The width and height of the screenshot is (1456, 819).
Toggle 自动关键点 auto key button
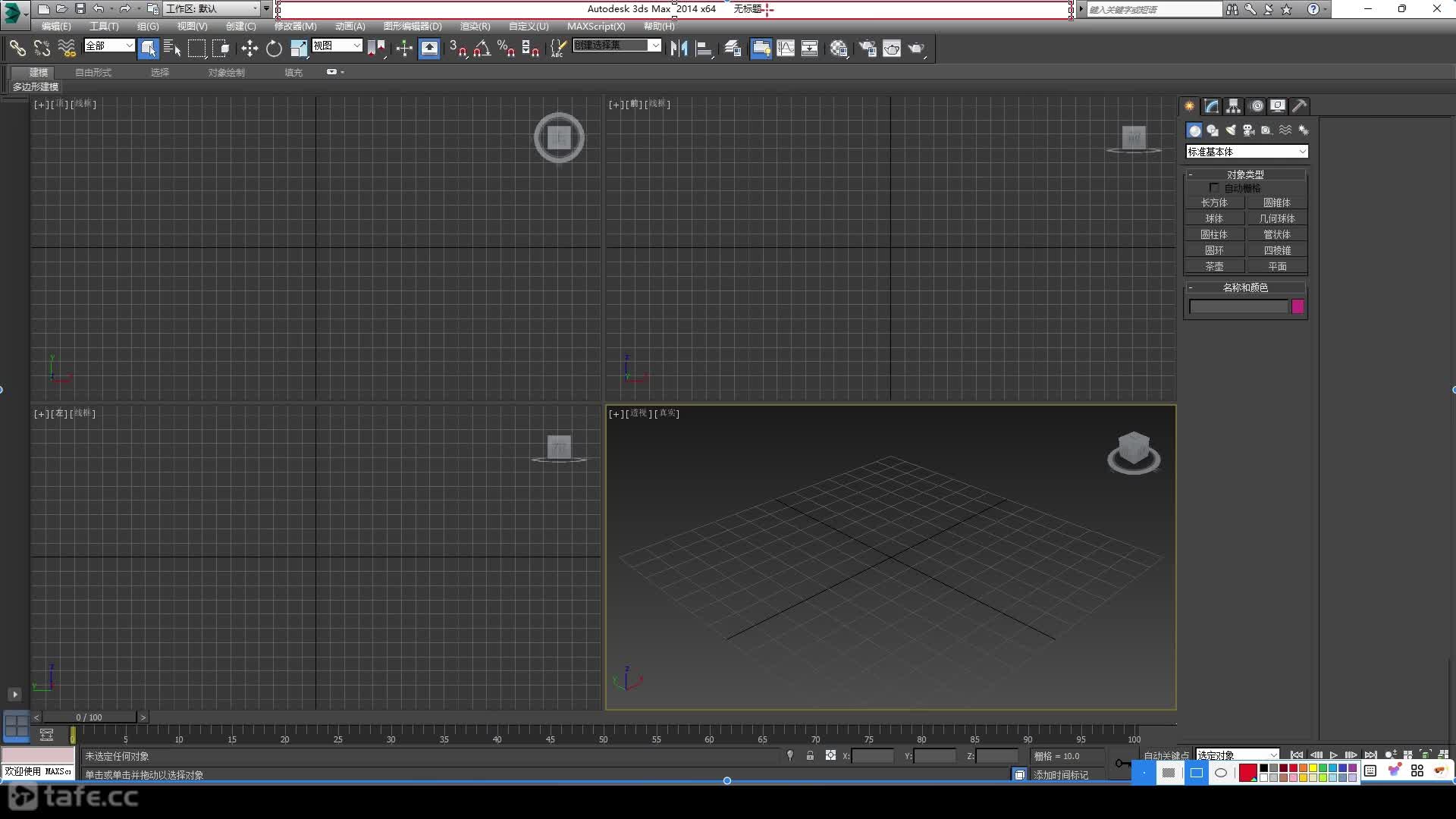coord(1166,755)
